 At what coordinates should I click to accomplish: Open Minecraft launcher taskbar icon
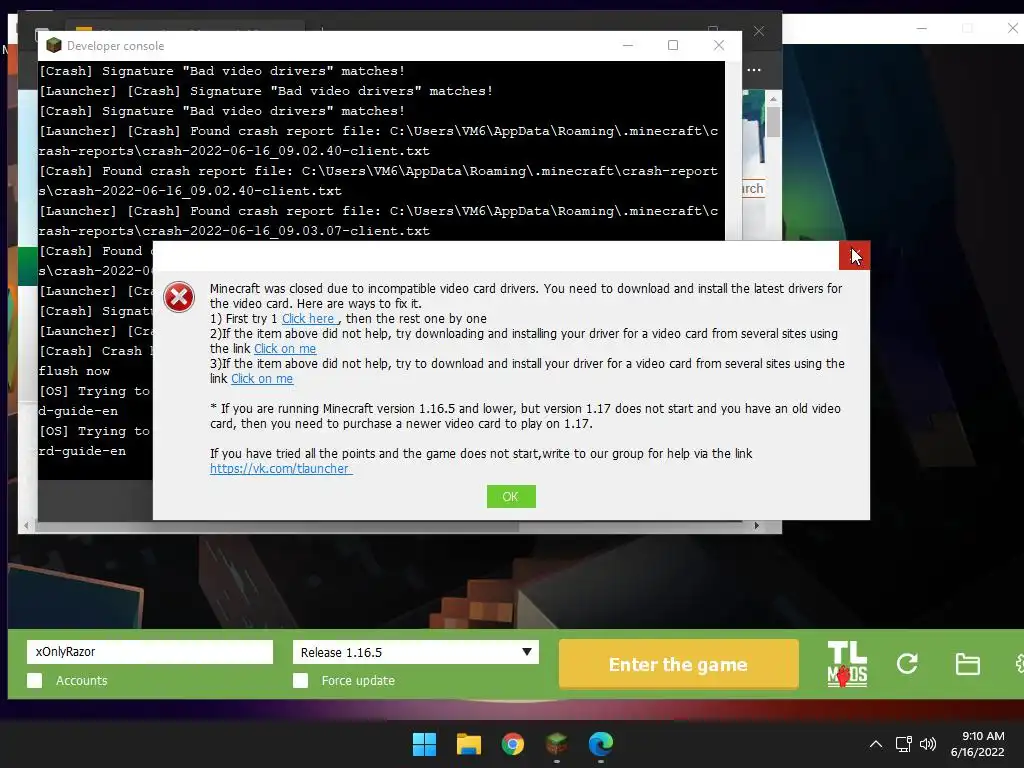click(x=556, y=744)
